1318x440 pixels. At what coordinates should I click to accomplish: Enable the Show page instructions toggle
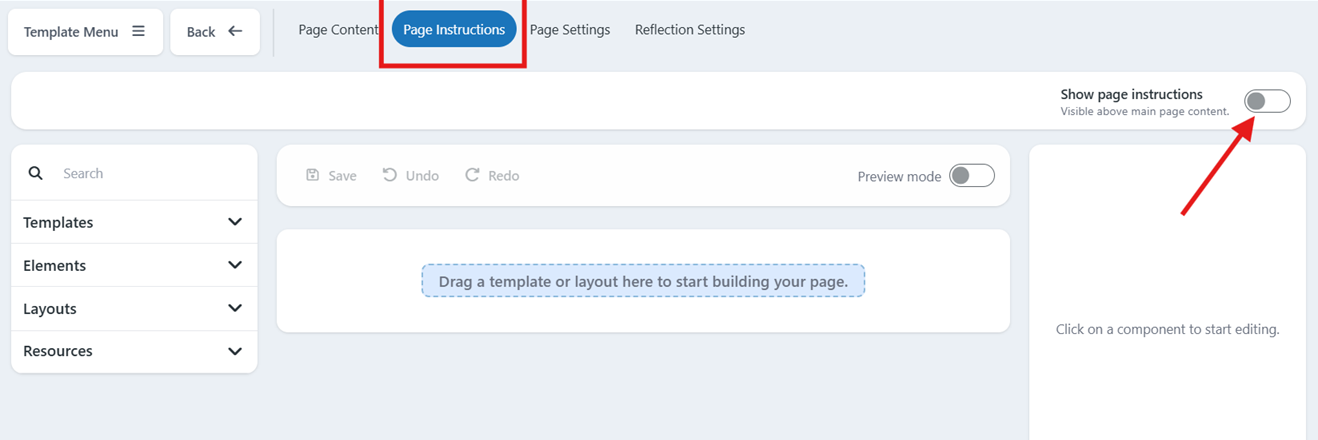[1267, 101]
